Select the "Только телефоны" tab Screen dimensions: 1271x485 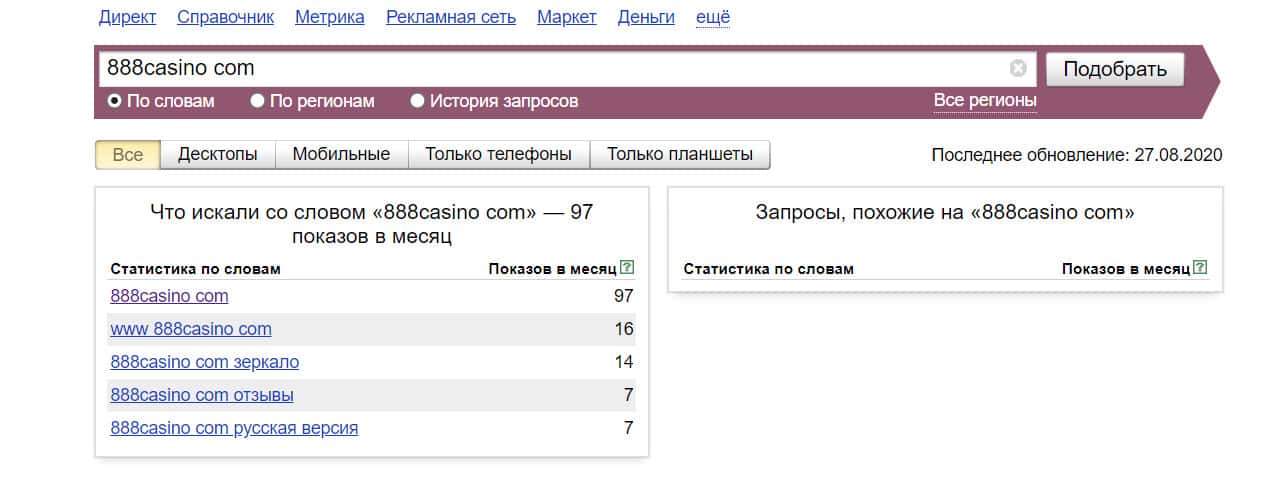pos(498,155)
